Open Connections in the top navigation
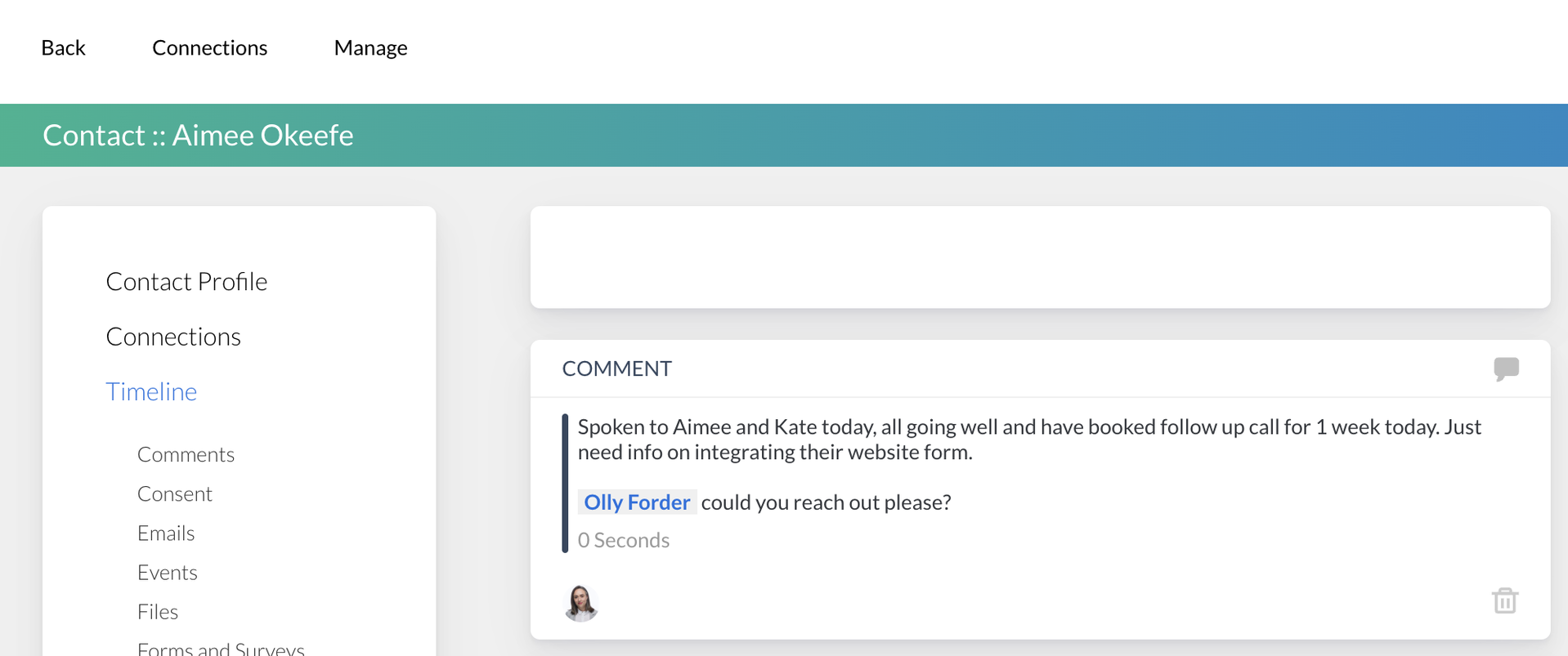Image resolution: width=1568 pixels, height=656 pixels. pos(209,48)
